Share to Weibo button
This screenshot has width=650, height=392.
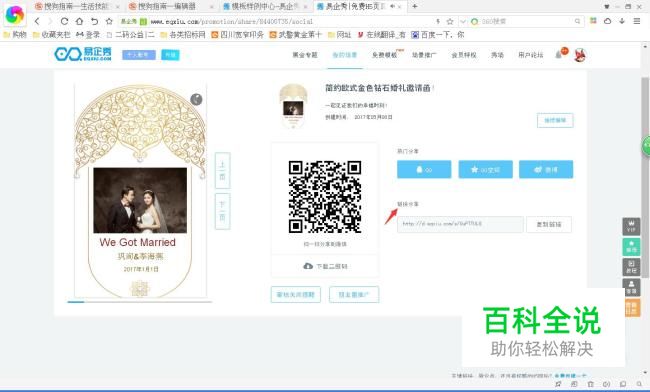546,169
